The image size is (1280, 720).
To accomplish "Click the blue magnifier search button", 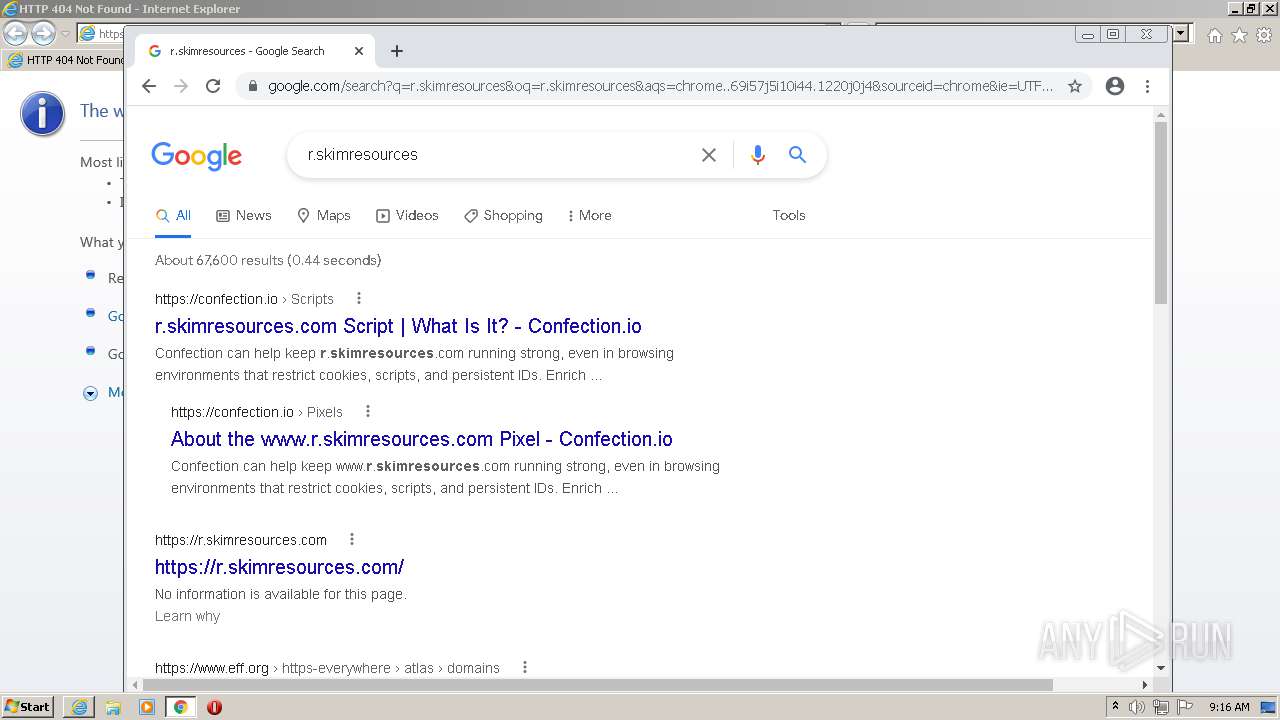I will [x=797, y=155].
